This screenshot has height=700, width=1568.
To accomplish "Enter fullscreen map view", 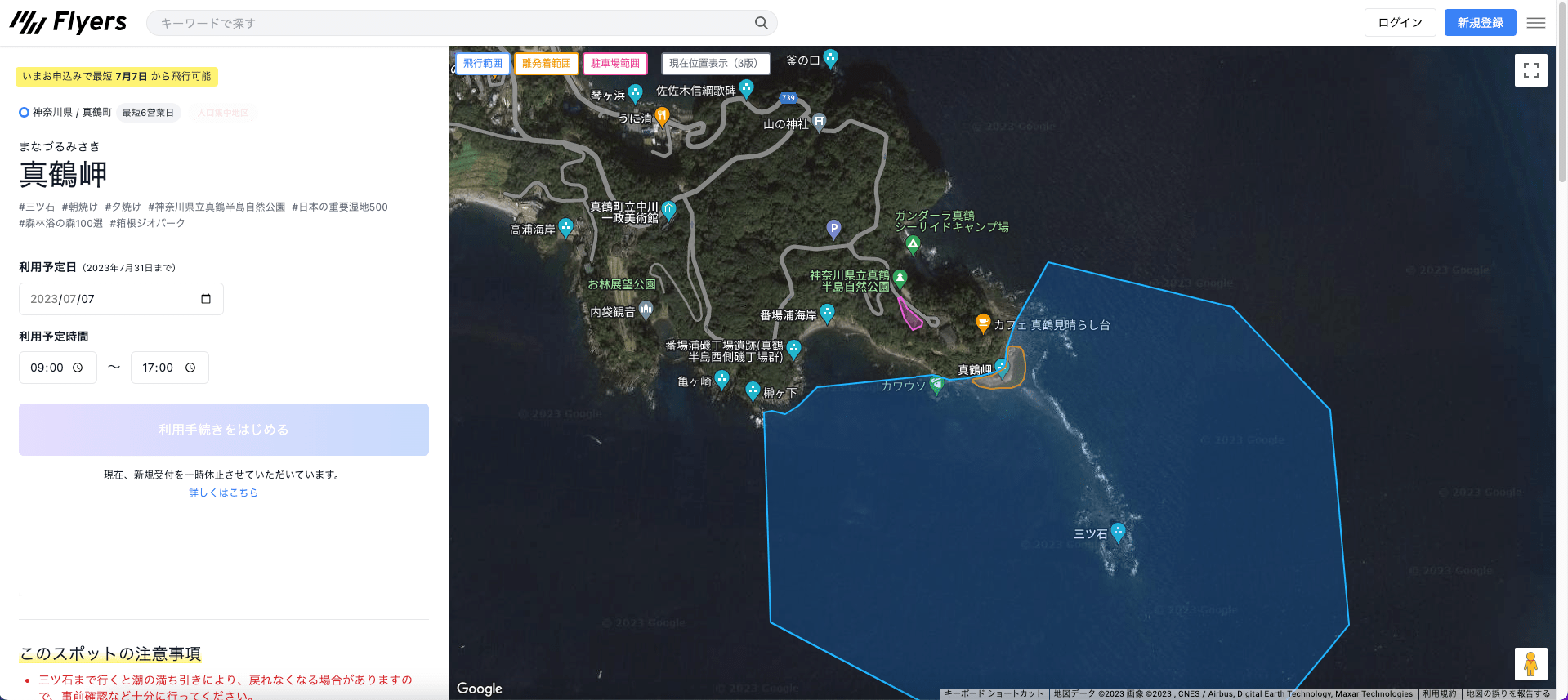I will (x=1530, y=70).
